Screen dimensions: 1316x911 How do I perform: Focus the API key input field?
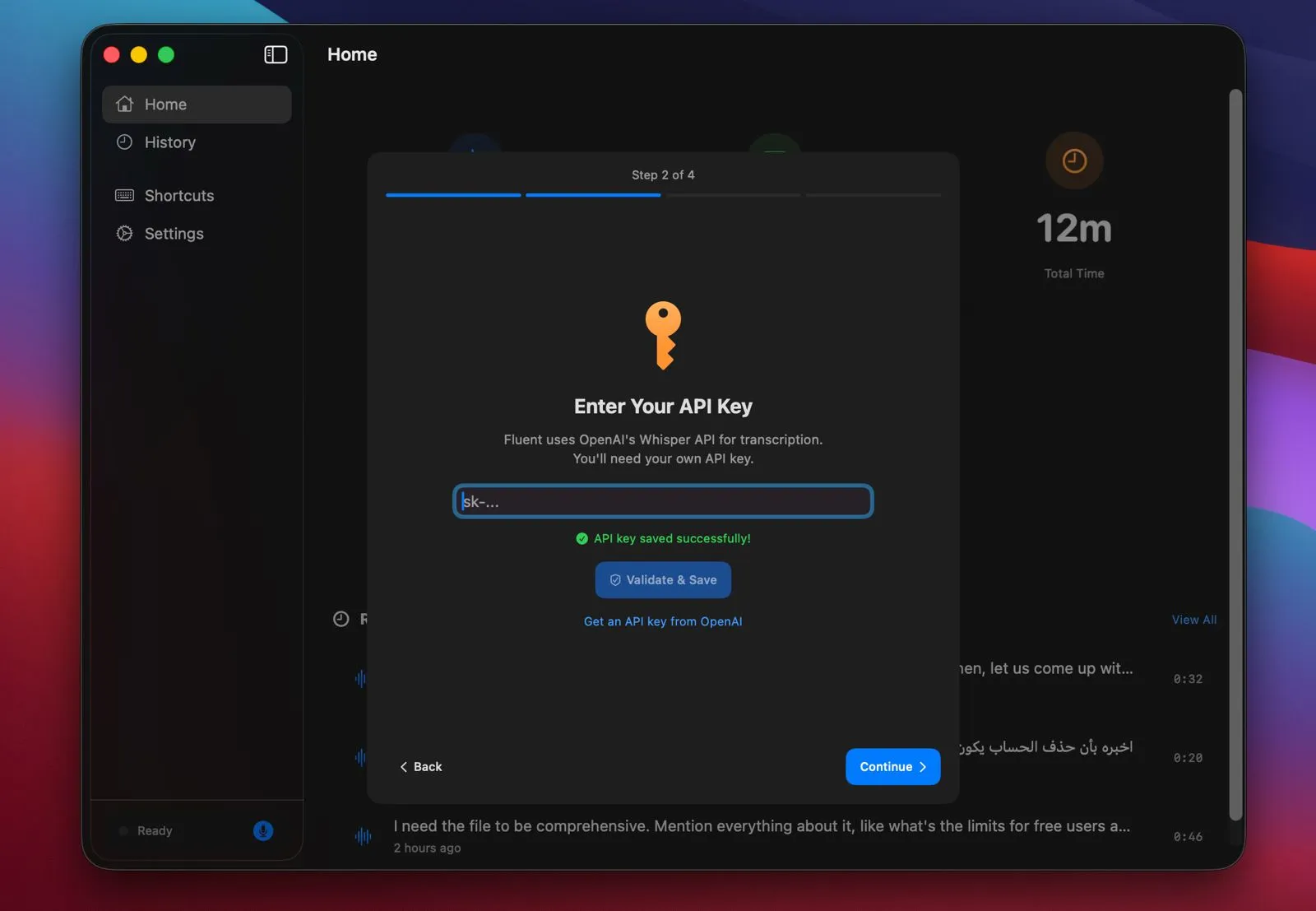point(663,501)
